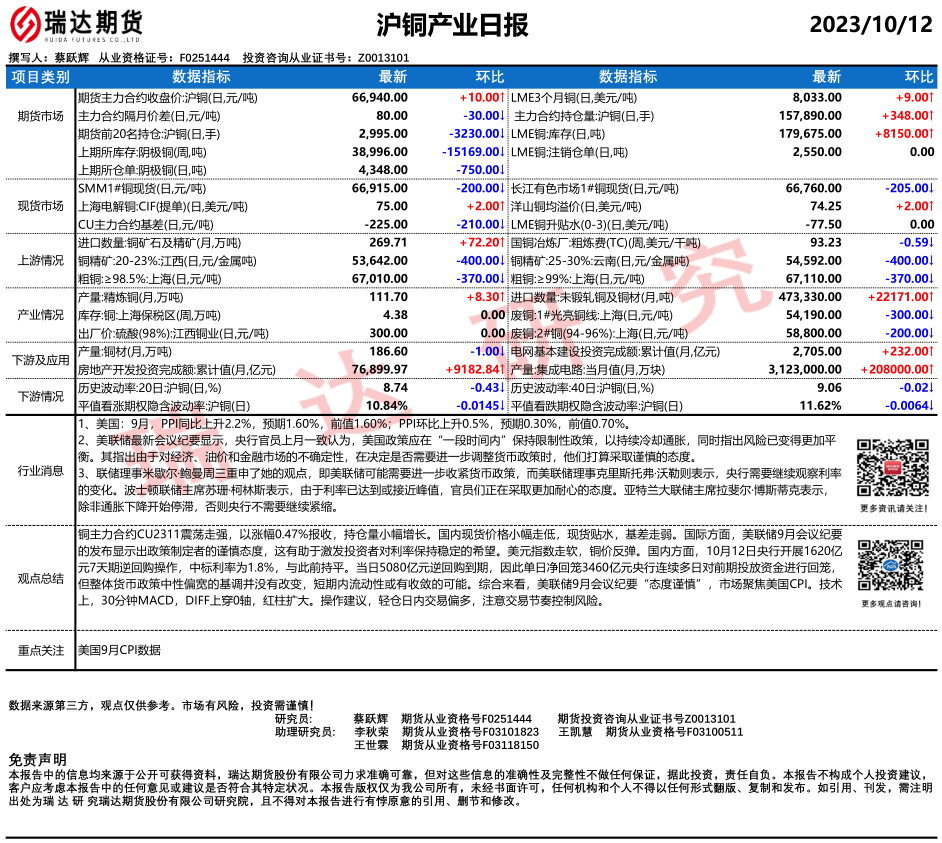Select the 下游及应用 category label
This screenshot has width=942, height=843.
coord(40,360)
